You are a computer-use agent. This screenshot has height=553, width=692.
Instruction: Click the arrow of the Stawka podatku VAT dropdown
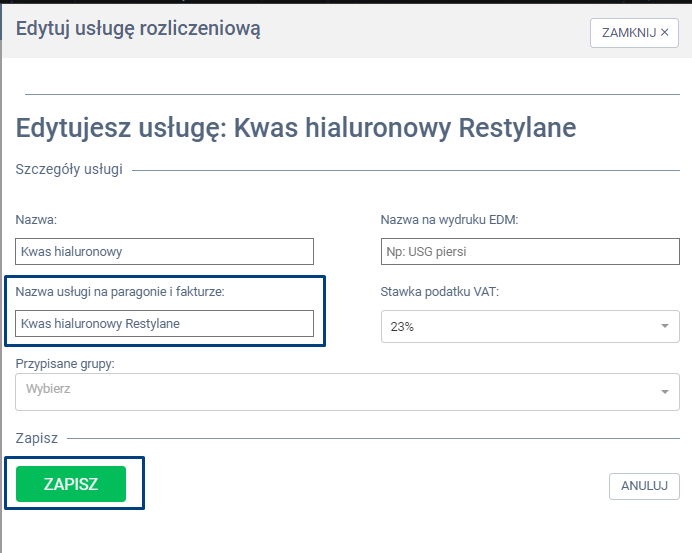pos(665,326)
